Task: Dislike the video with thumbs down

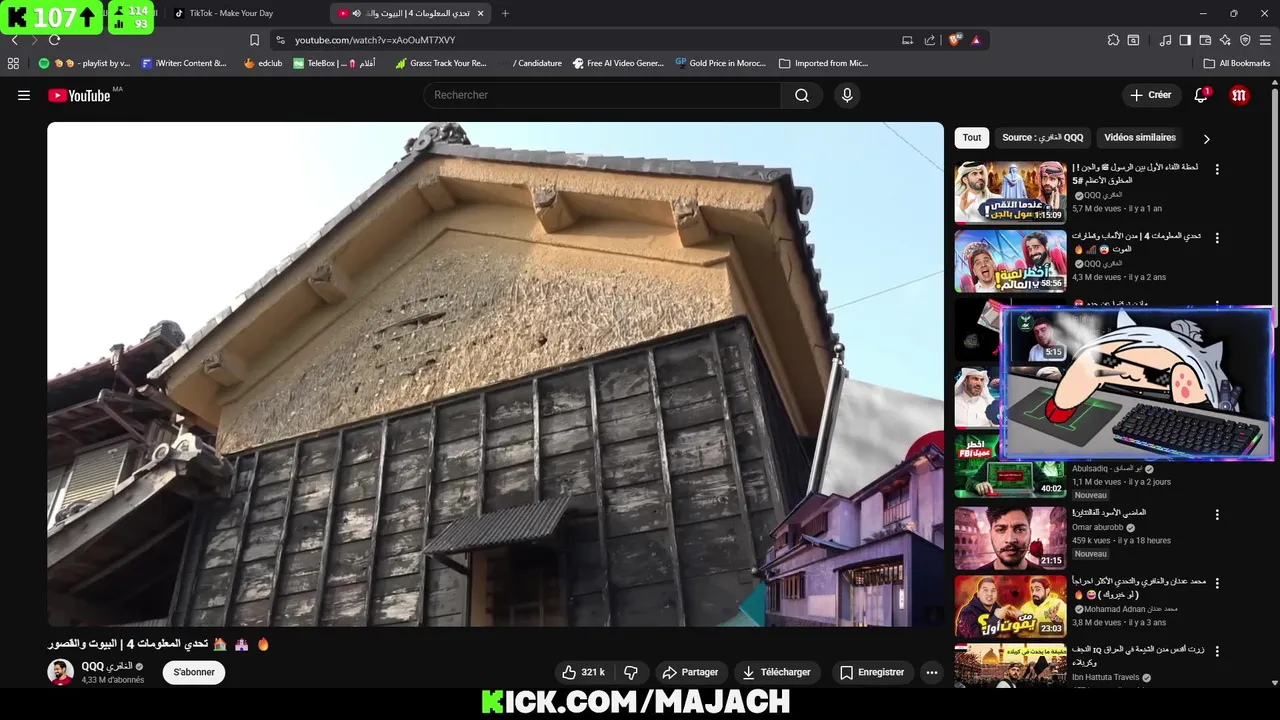Action: pyautogui.click(x=631, y=672)
